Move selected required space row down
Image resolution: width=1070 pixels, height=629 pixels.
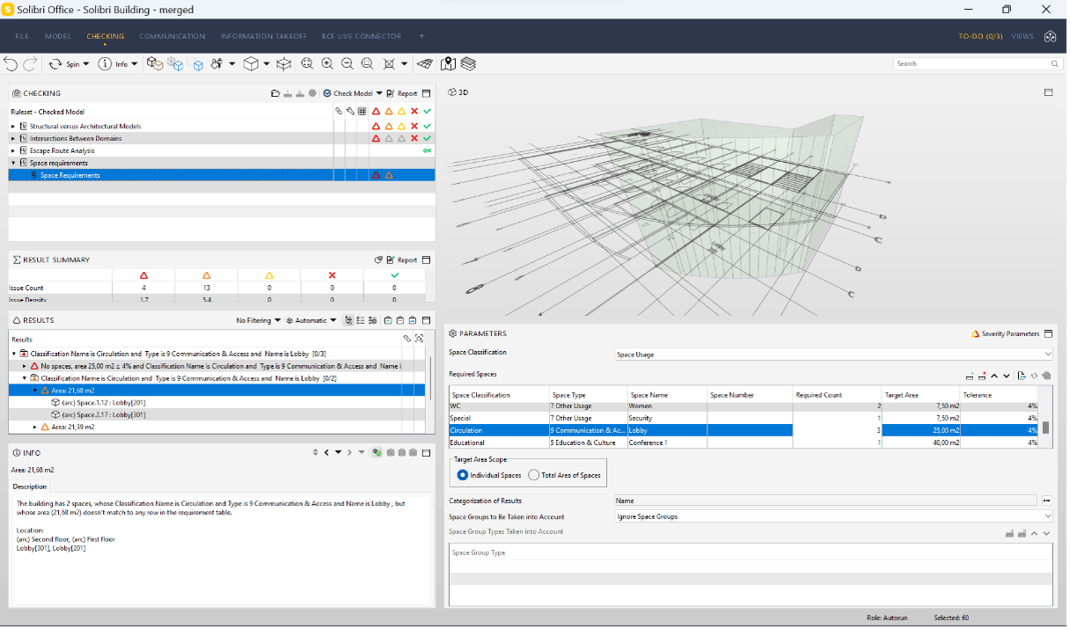pyautogui.click(x=1007, y=376)
